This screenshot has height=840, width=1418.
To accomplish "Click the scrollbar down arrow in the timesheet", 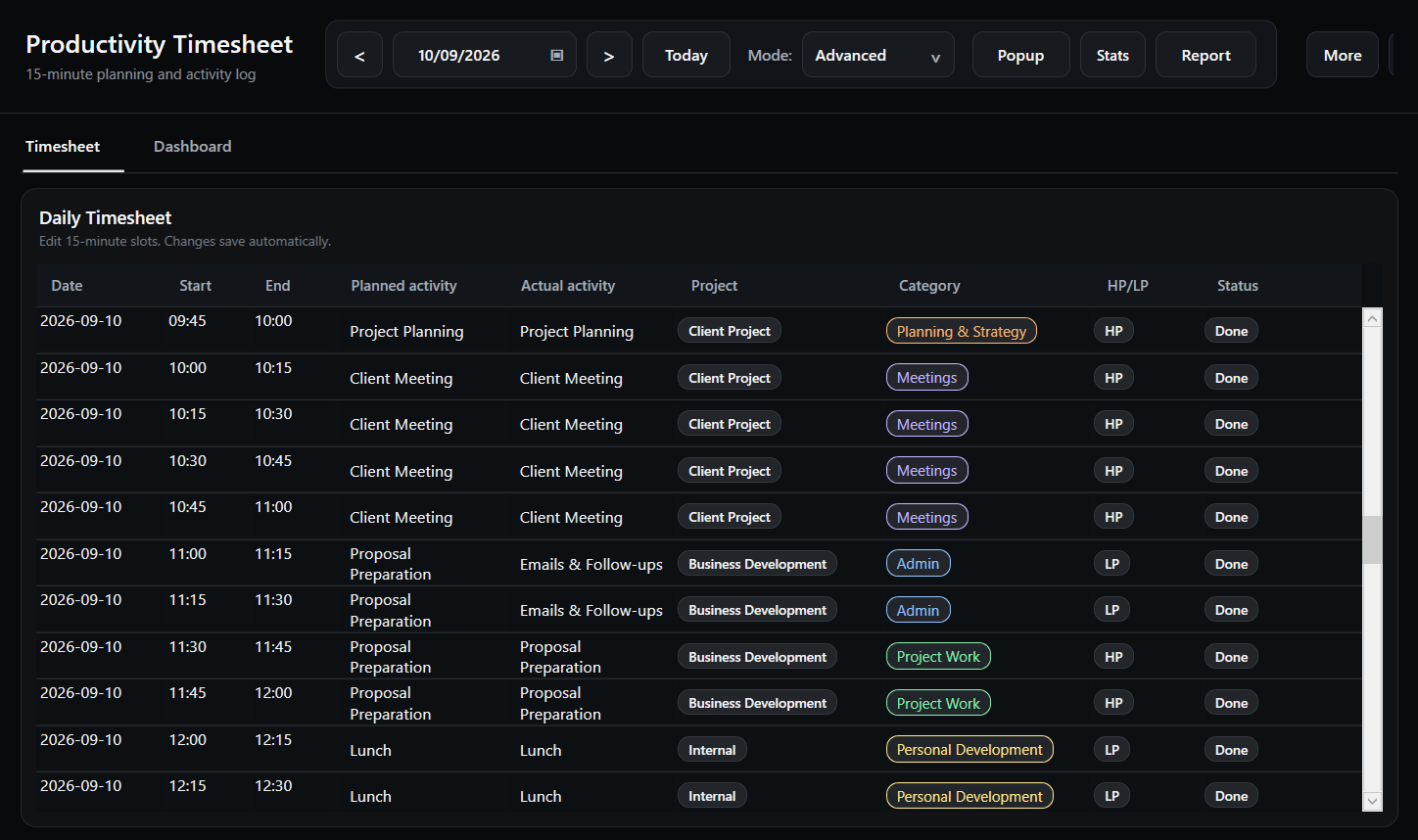I will [1373, 801].
